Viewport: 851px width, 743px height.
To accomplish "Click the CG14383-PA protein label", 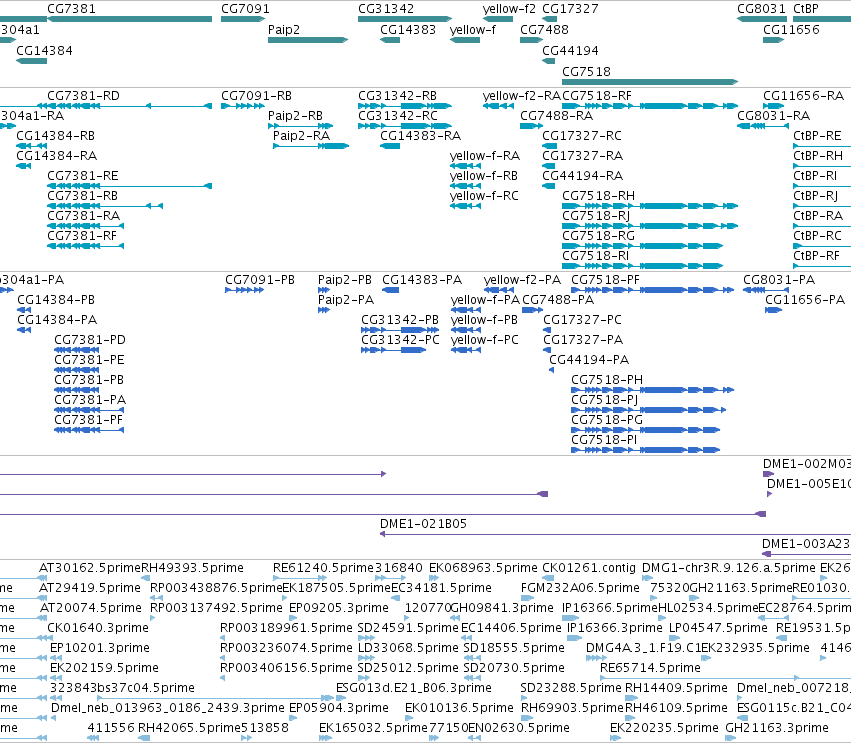I will click(422, 280).
